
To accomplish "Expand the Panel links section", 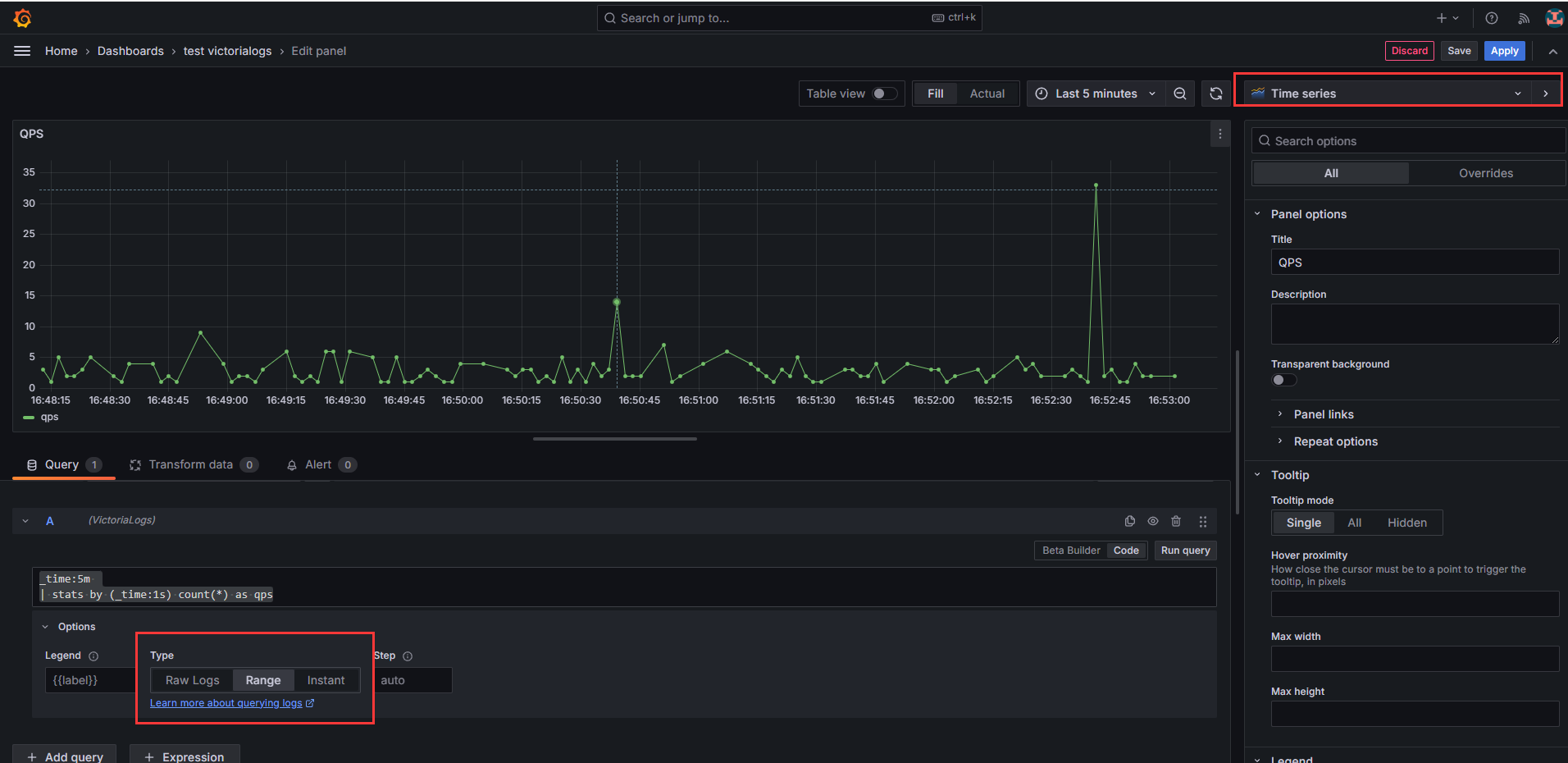I will 1323,414.
